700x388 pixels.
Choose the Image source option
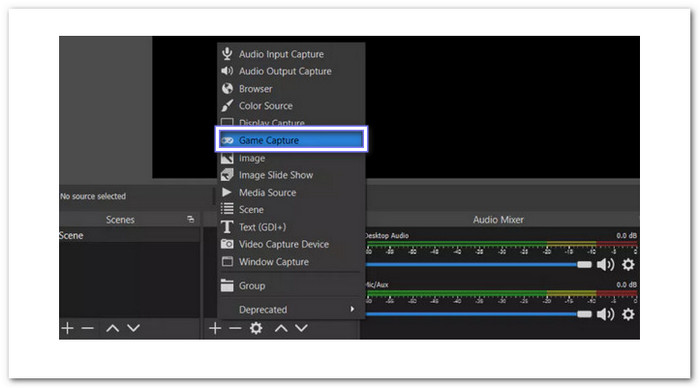coord(291,158)
